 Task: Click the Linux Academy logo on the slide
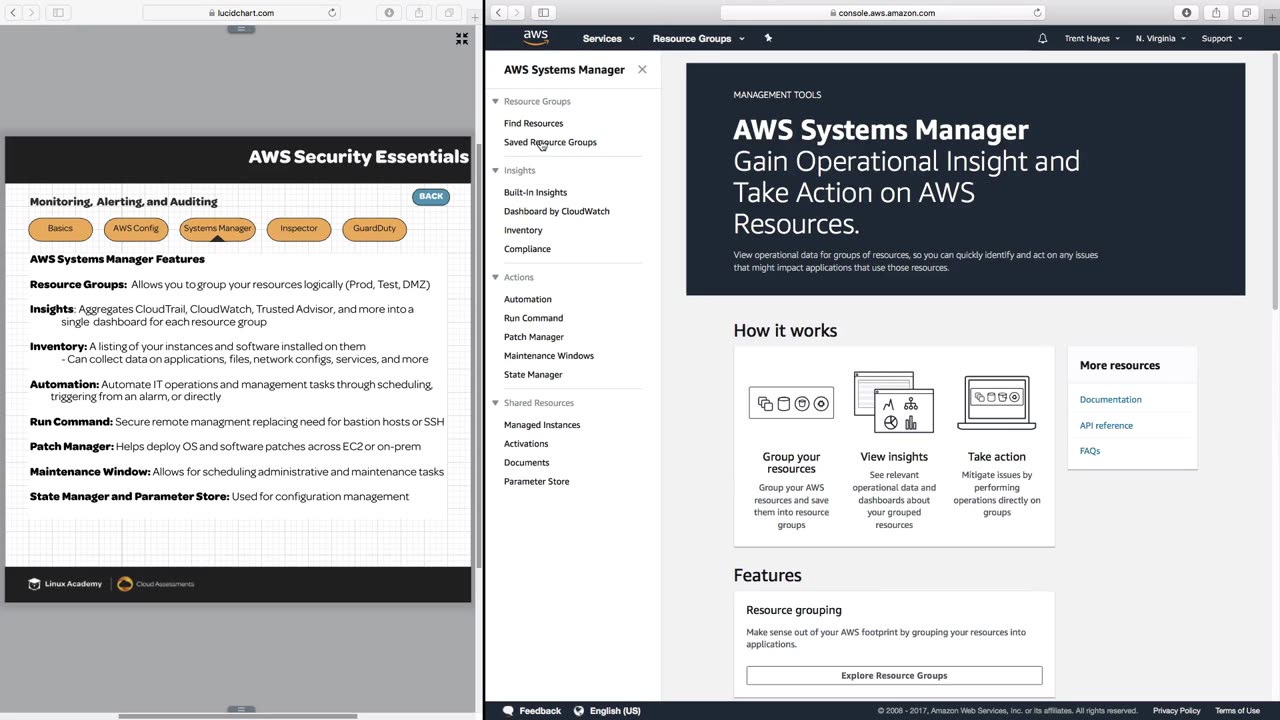(x=65, y=584)
